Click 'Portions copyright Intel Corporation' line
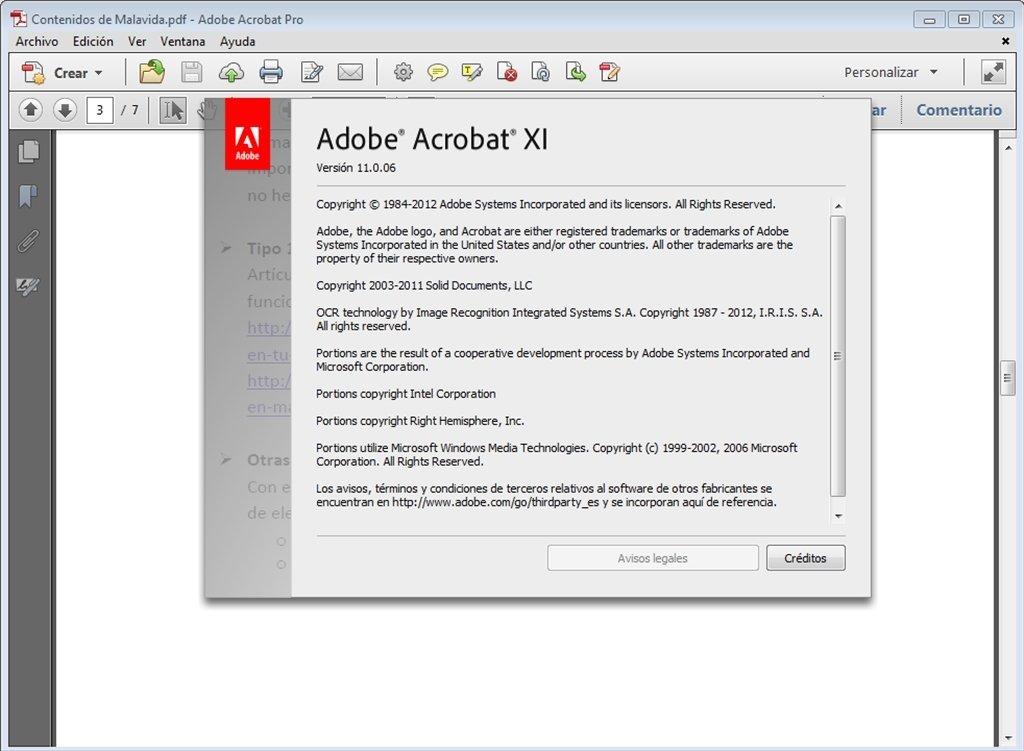 [406, 394]
